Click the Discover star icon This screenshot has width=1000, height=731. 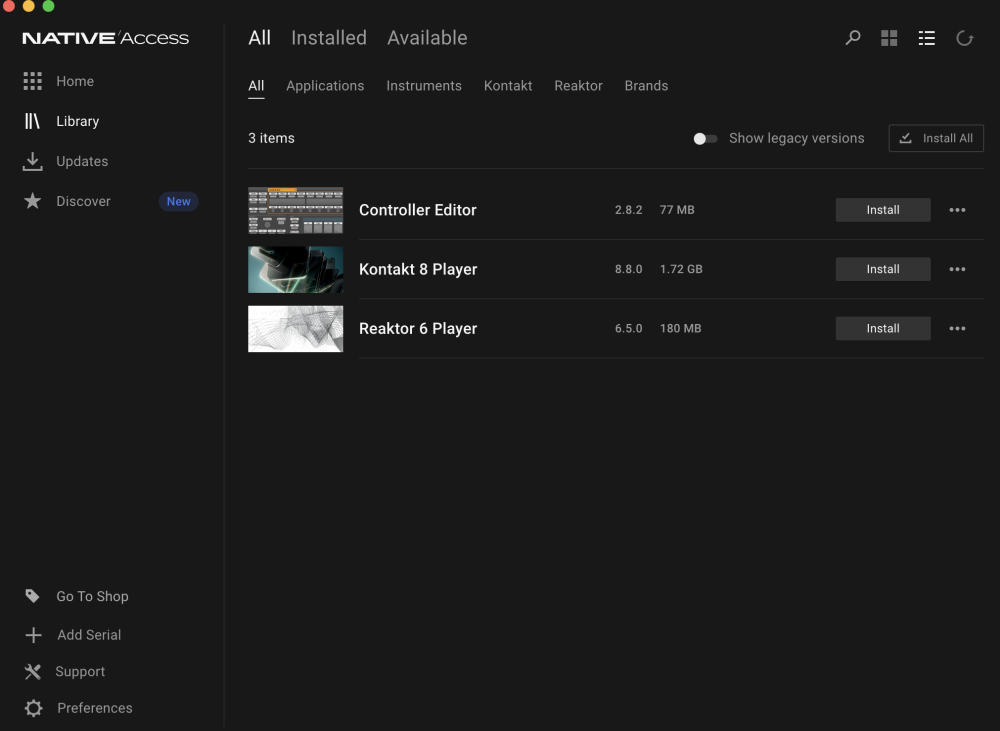(x=33, y=201)
